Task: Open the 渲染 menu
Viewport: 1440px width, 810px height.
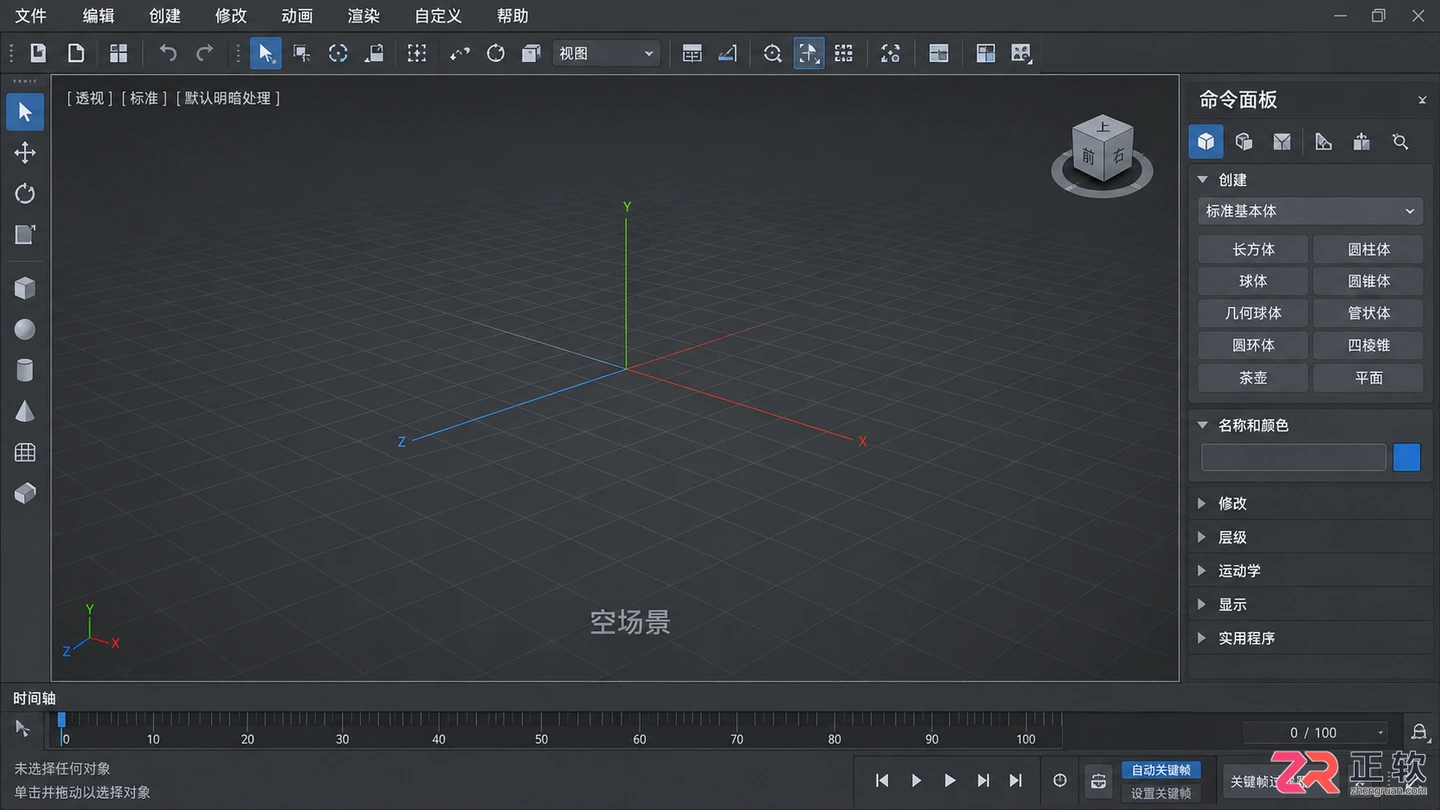Action: point(363,16)
